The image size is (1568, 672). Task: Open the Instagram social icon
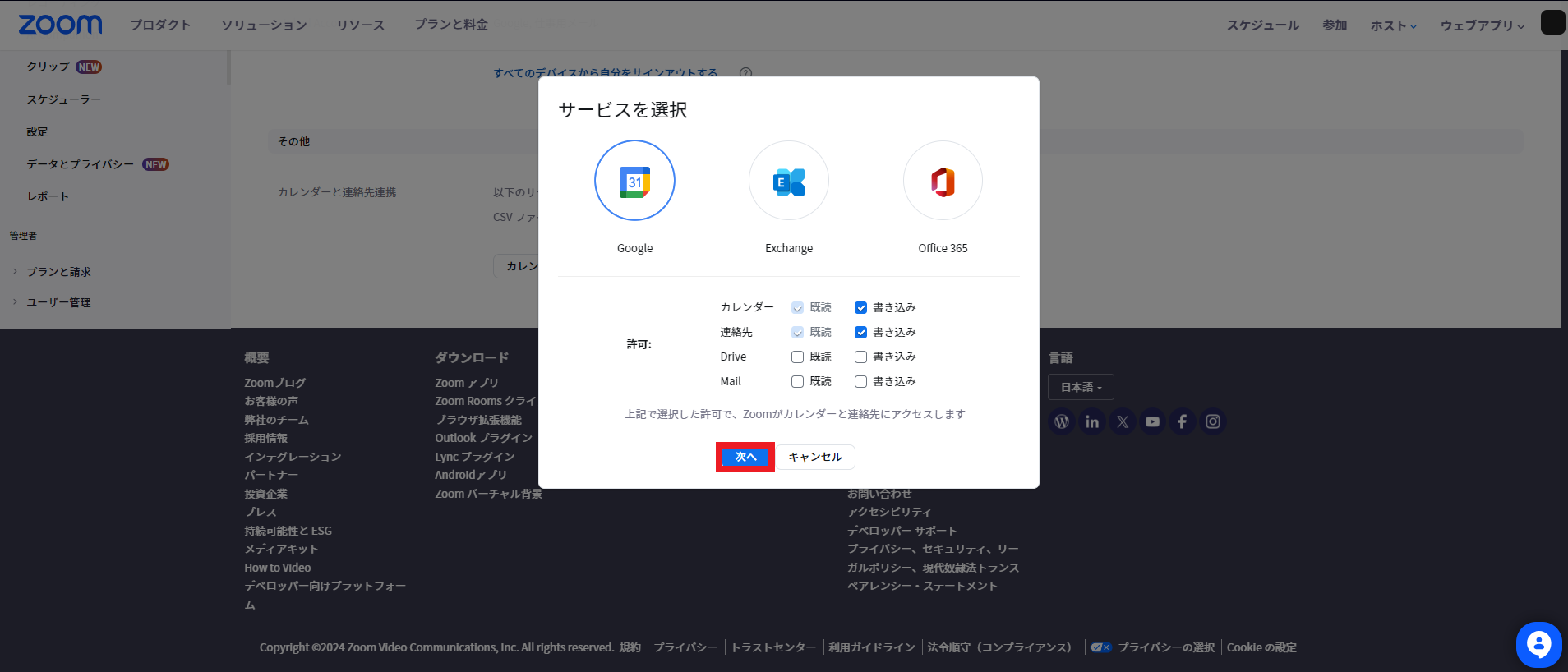tap(1213, 421)
